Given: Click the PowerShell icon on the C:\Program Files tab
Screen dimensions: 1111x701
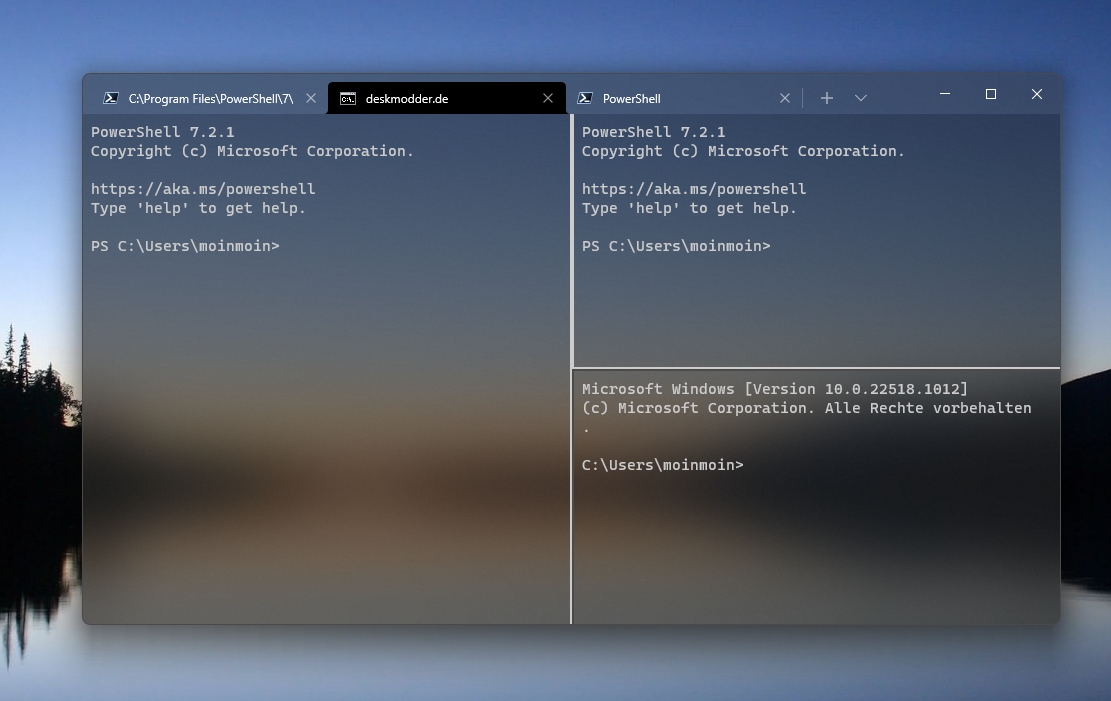Looking at the screenshot, I should pos(111,99).
